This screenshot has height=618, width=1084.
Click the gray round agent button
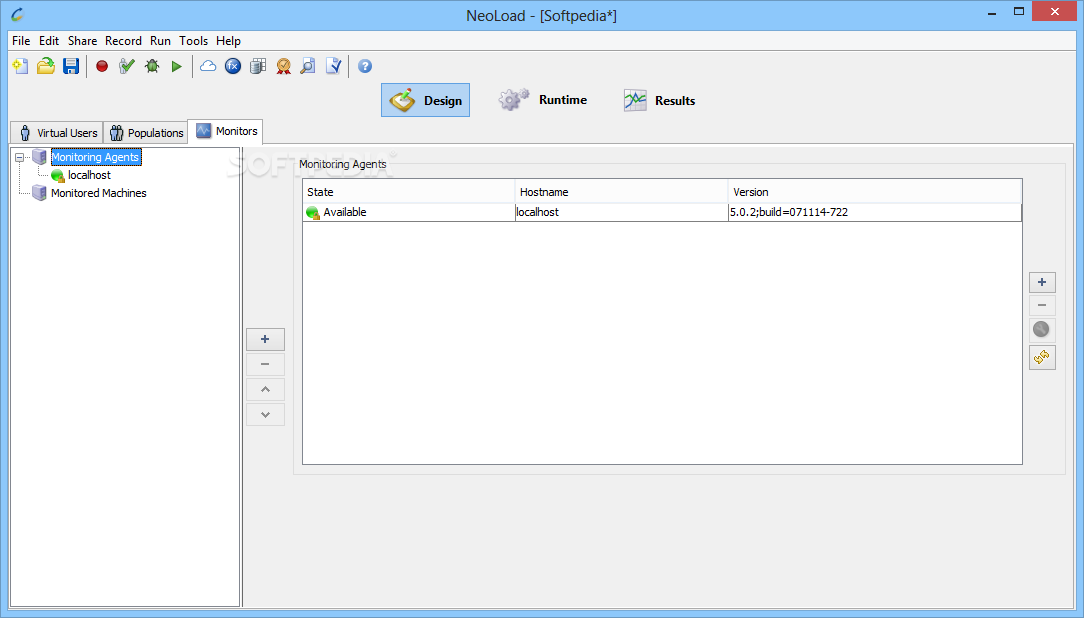click(1042, 330)
